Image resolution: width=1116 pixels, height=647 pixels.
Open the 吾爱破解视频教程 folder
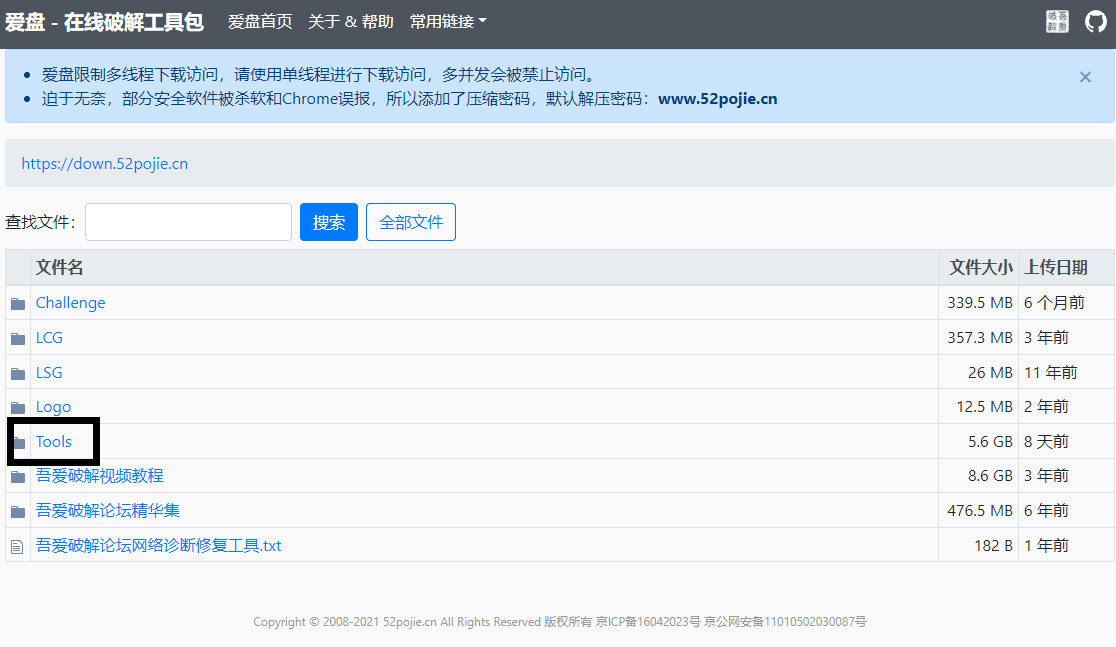click(100, 475)
